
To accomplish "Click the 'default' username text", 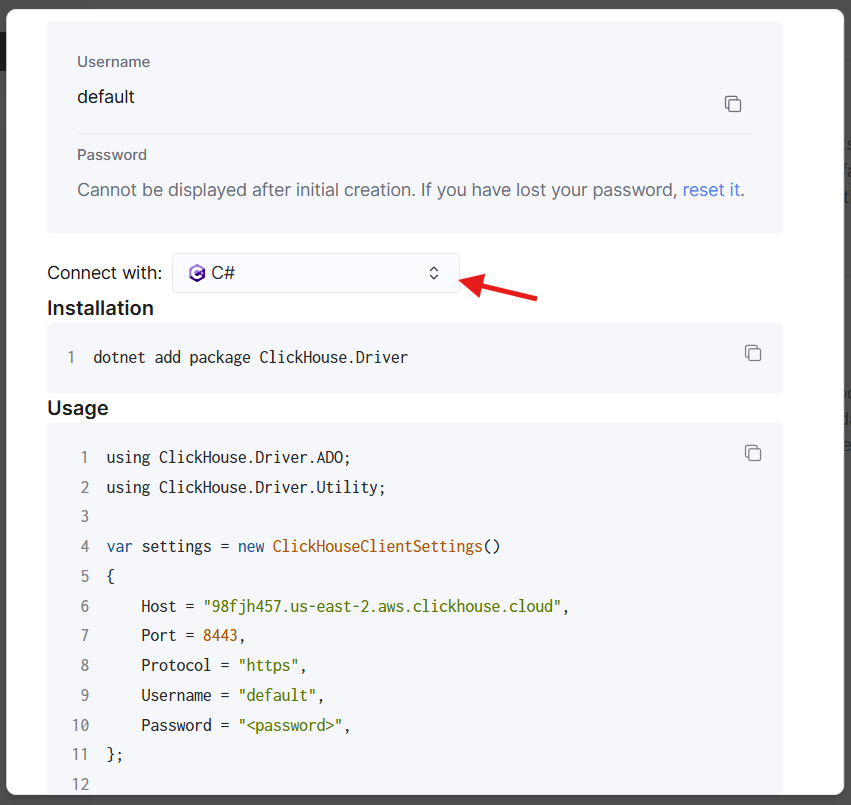I will [x=105, y=97].
